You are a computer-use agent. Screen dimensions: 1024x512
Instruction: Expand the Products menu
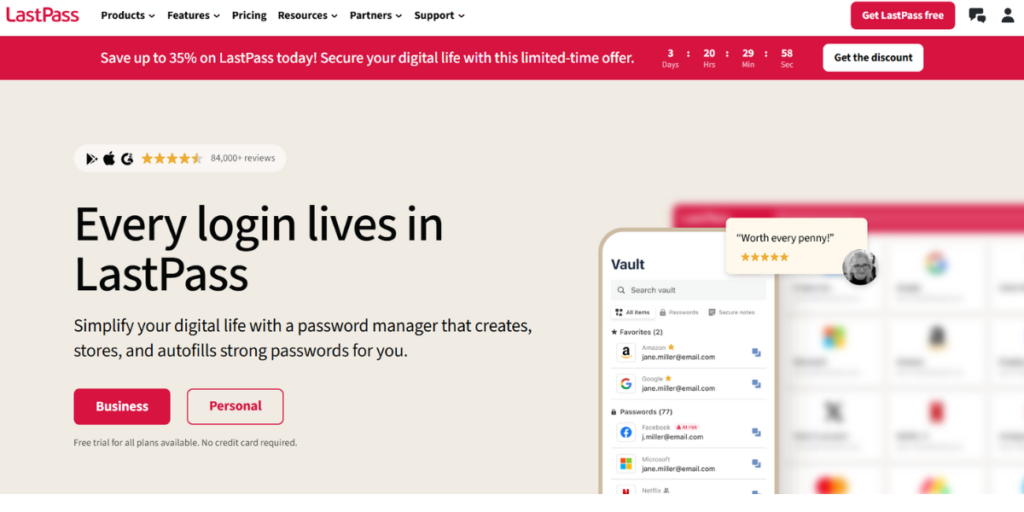click(128, 16)
